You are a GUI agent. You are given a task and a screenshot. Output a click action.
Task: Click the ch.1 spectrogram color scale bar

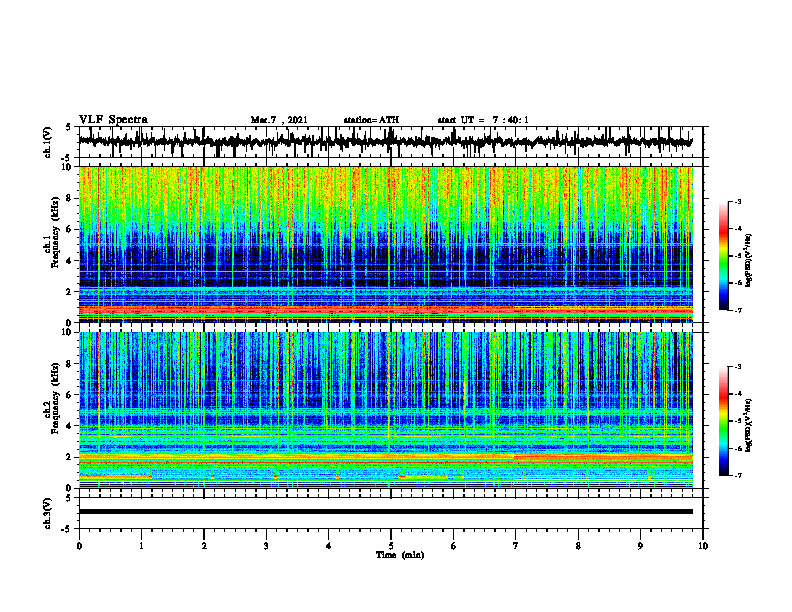tap(724, 256)
